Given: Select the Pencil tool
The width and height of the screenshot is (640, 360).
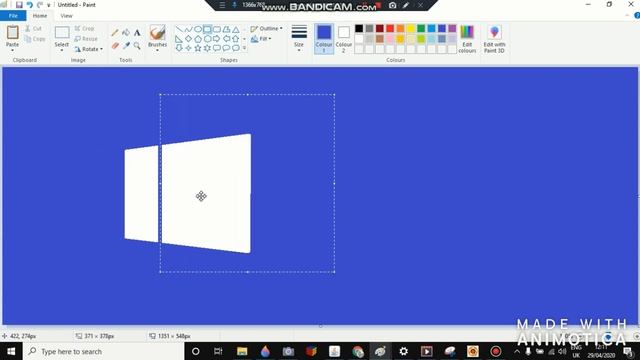Looking at the screenshot, I should pyautogui.click(x=115, y=32).
